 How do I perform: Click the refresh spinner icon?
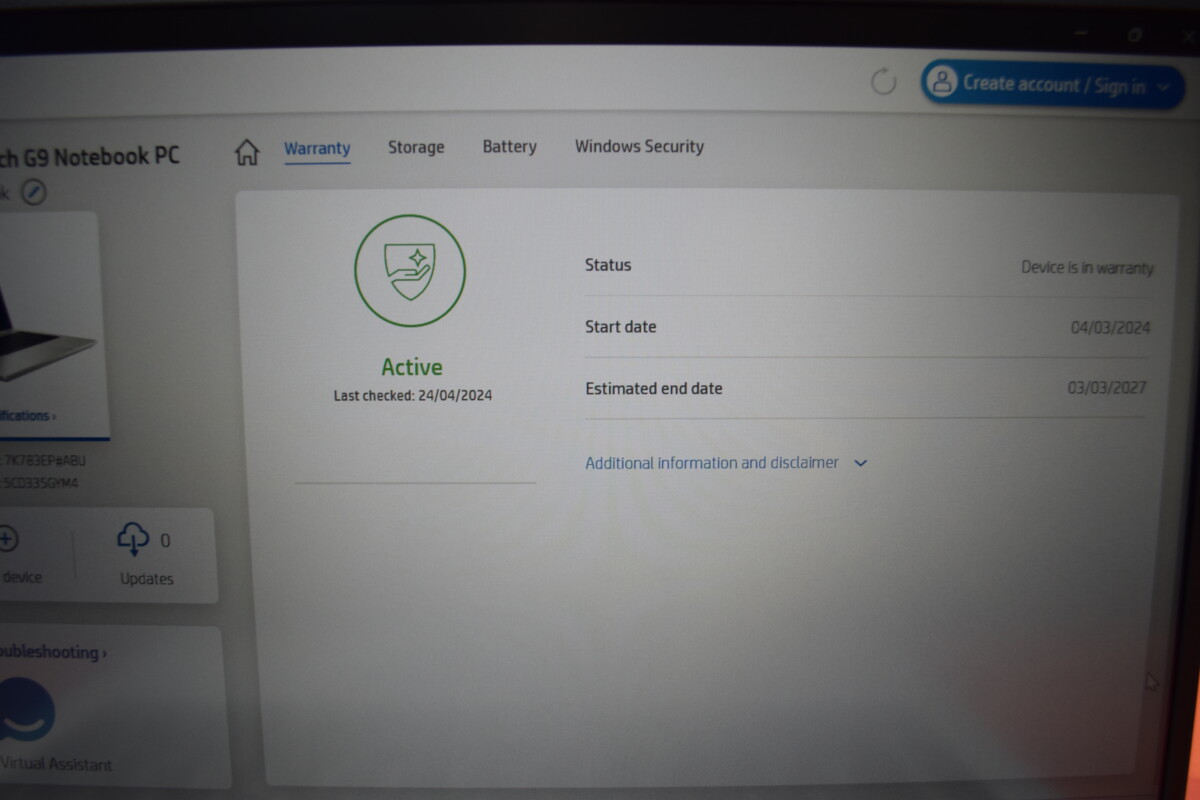tap(883, 81)
